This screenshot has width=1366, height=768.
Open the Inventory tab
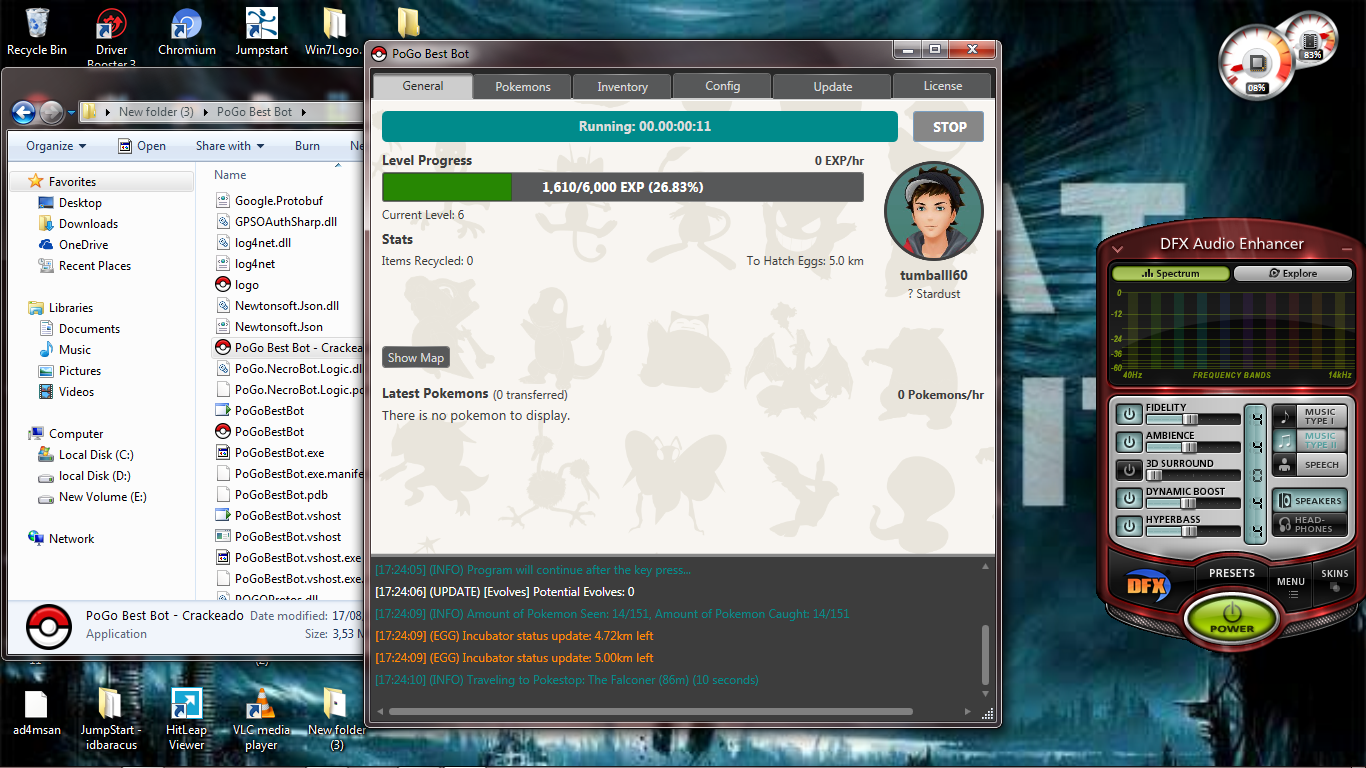click(622, 87)
